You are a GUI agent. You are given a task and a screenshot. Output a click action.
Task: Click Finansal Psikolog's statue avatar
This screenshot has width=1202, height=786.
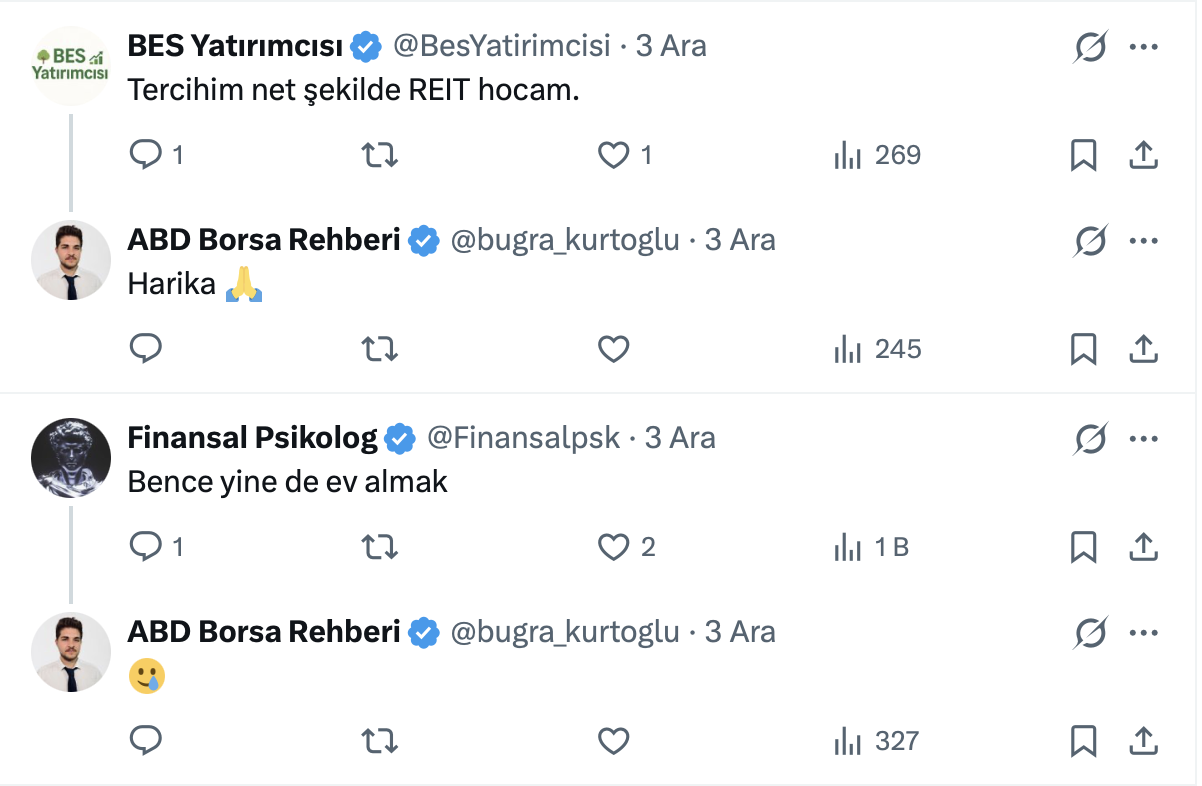[x=70, y=456]
